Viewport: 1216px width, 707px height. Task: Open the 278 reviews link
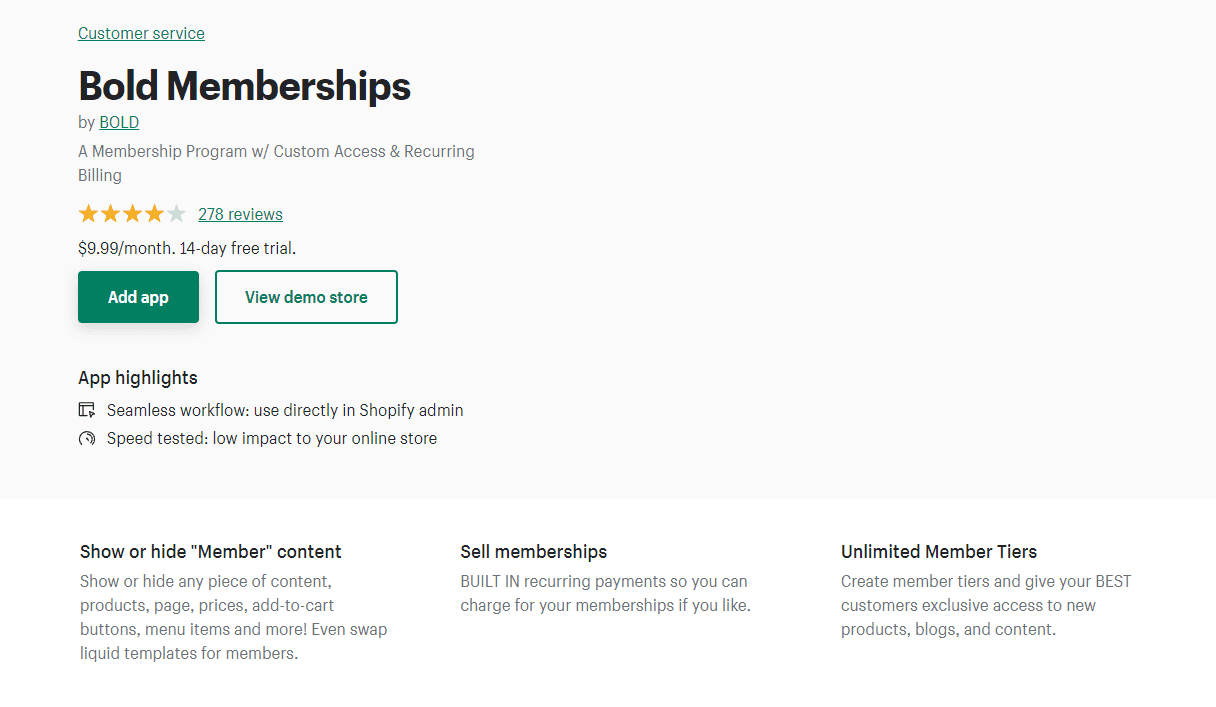pos(240,214)
